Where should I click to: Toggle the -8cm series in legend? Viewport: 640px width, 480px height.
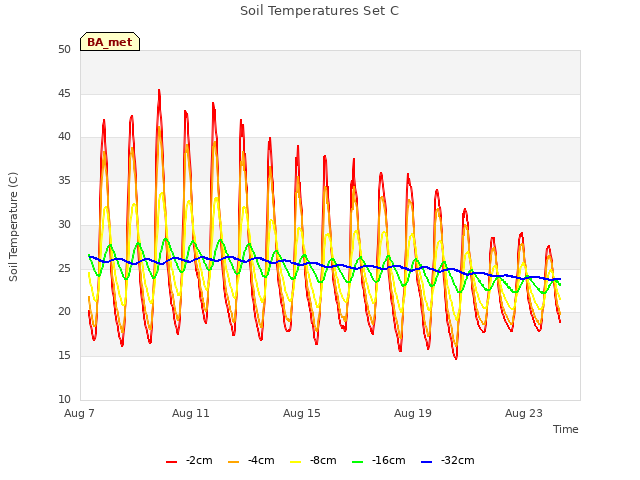coord(313,460)
